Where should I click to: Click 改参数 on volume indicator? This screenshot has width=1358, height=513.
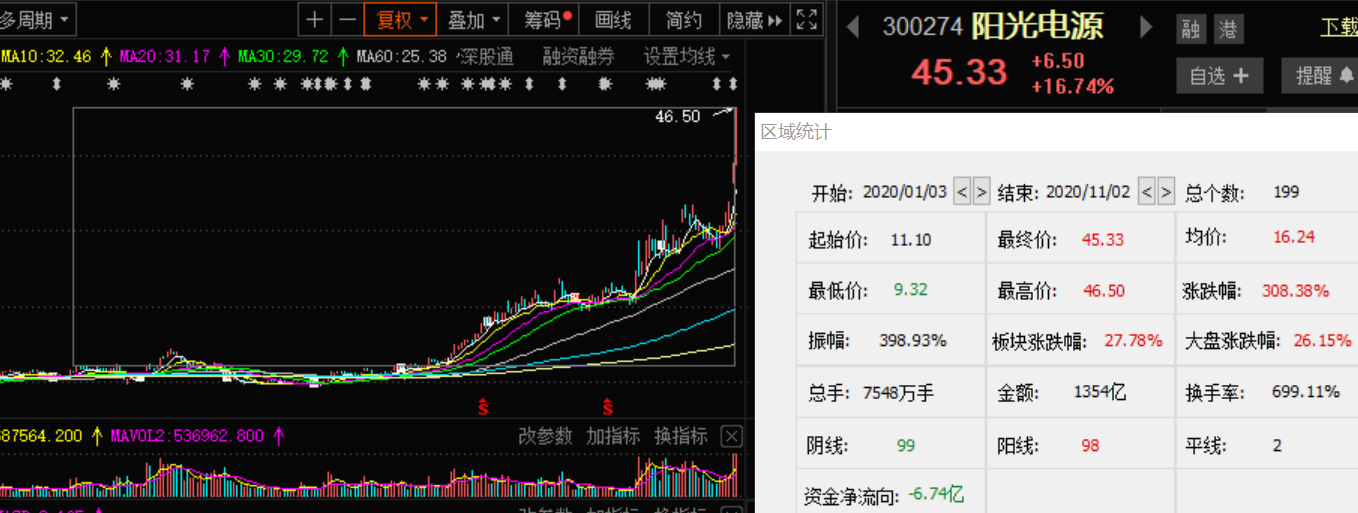tap(545, 436)
